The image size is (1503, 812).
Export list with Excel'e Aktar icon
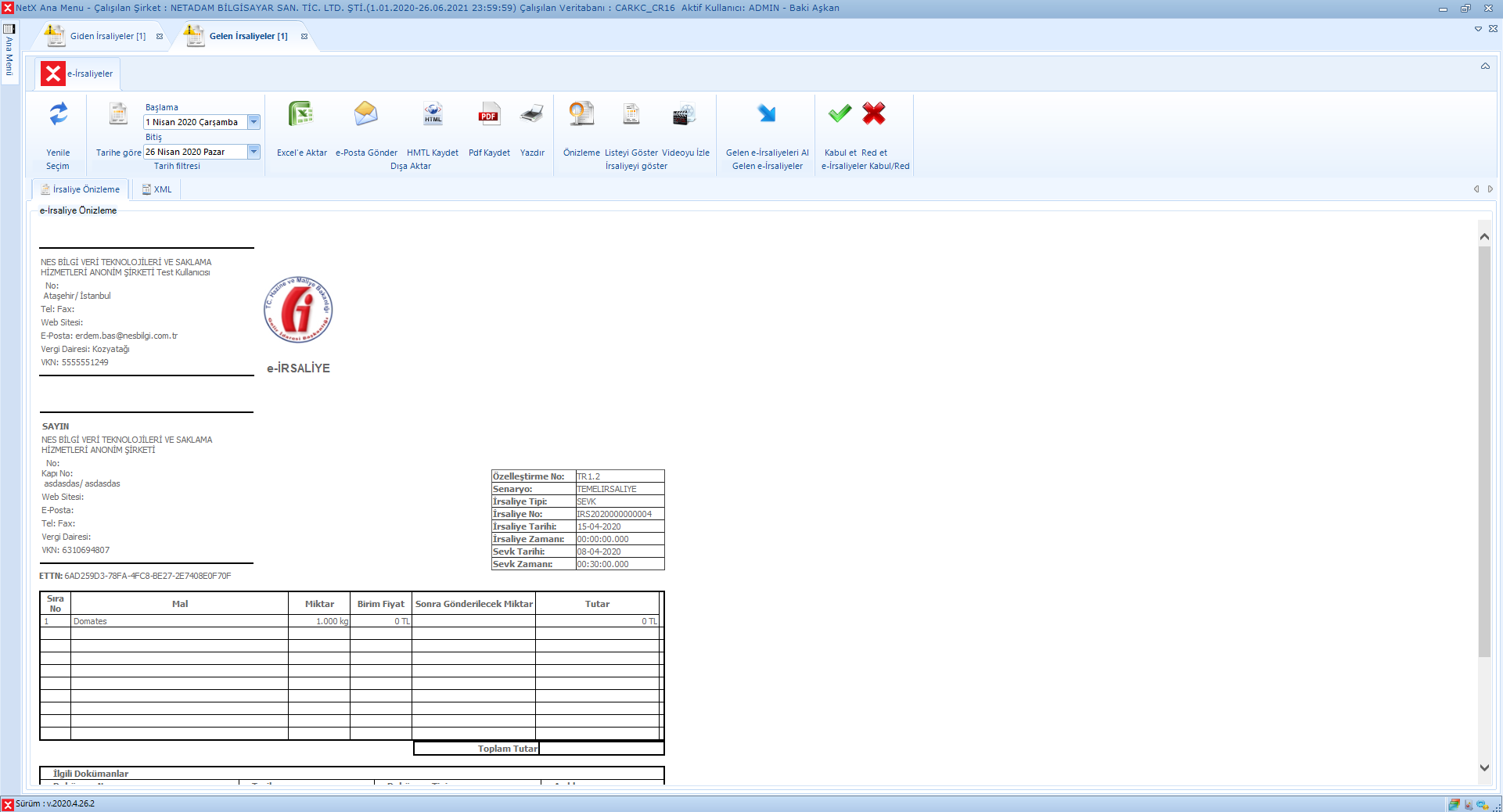tap(301, 115)
